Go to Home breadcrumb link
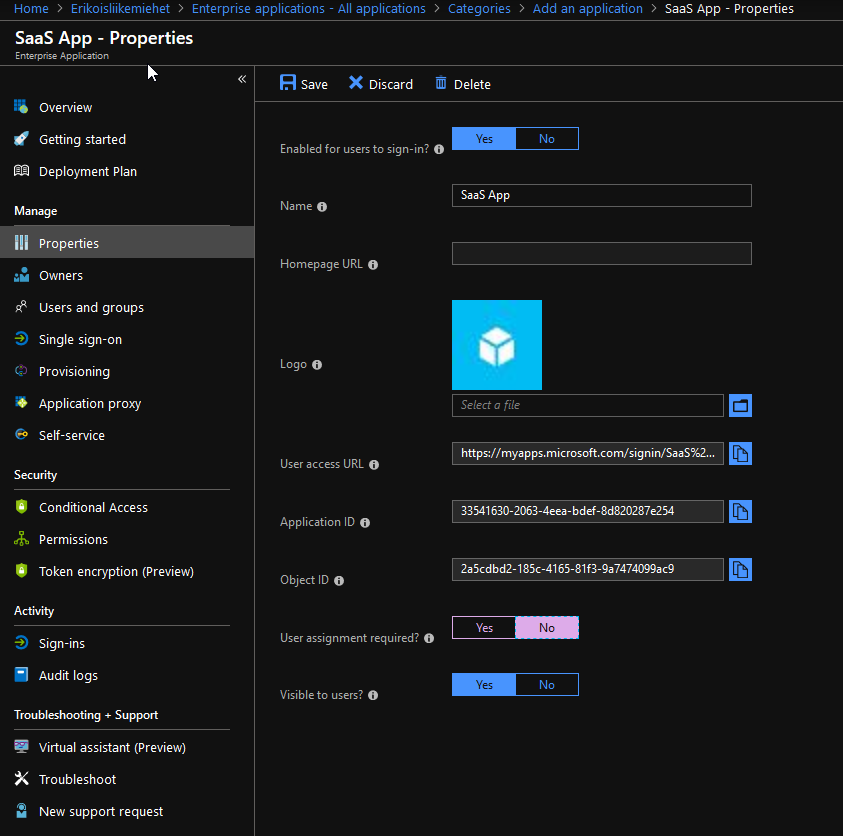The width and height of the screenshot is (843, 836). pos(31,9)
